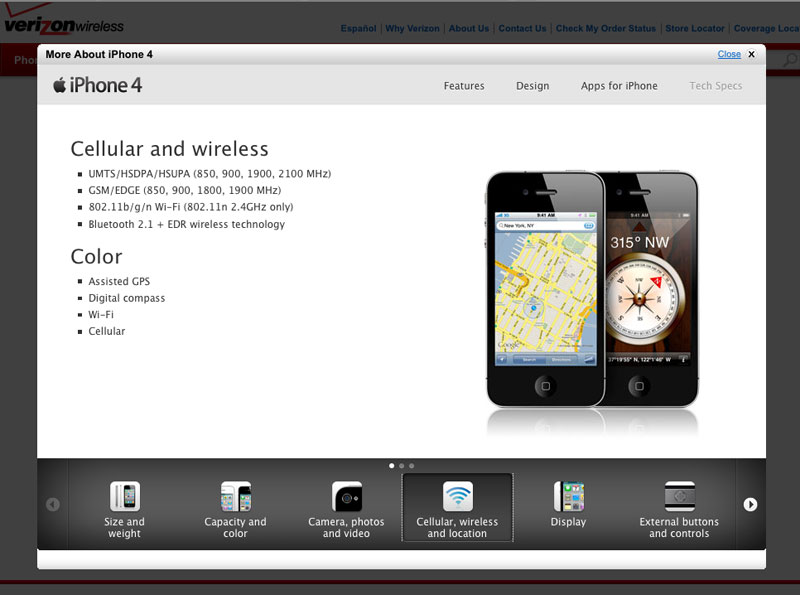The height and width of the screenshot is (595, 800).
Task: Click the Camera, photos and video icon
Action: tap(346, 495)
